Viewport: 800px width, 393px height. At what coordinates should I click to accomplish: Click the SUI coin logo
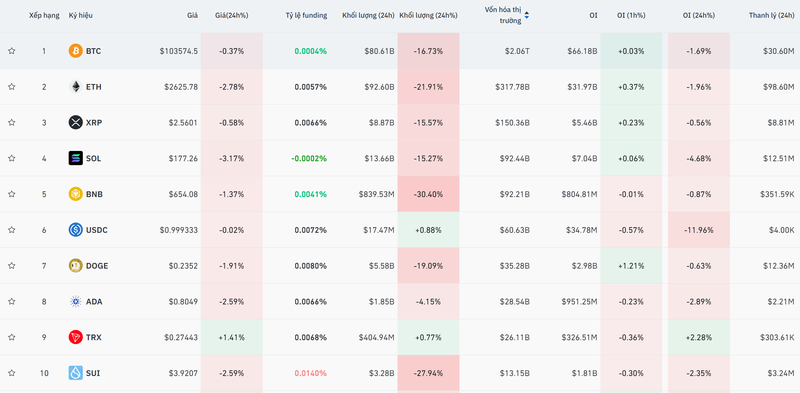coord(76,373)
